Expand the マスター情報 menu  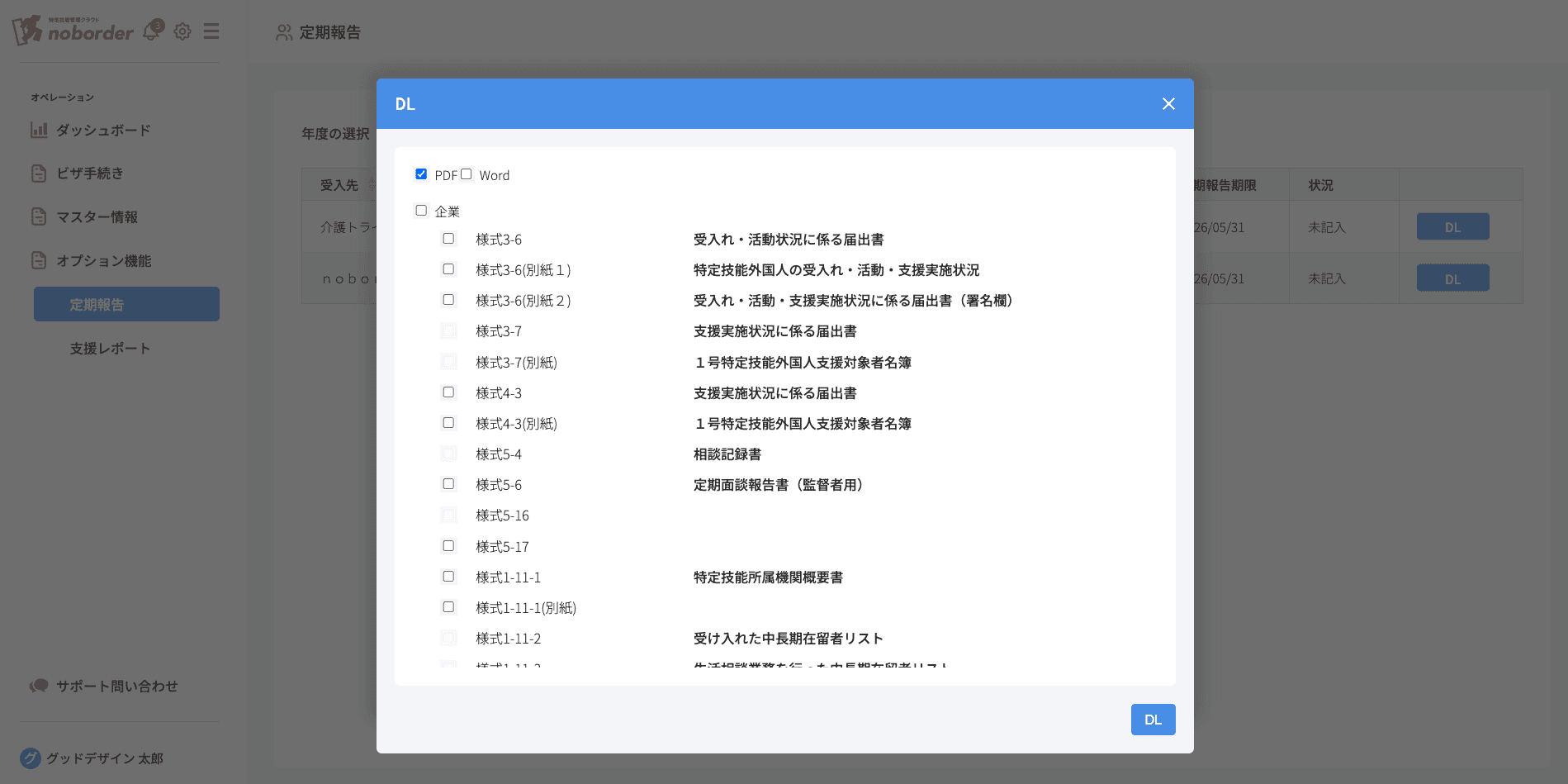click(x=97, y=217)
